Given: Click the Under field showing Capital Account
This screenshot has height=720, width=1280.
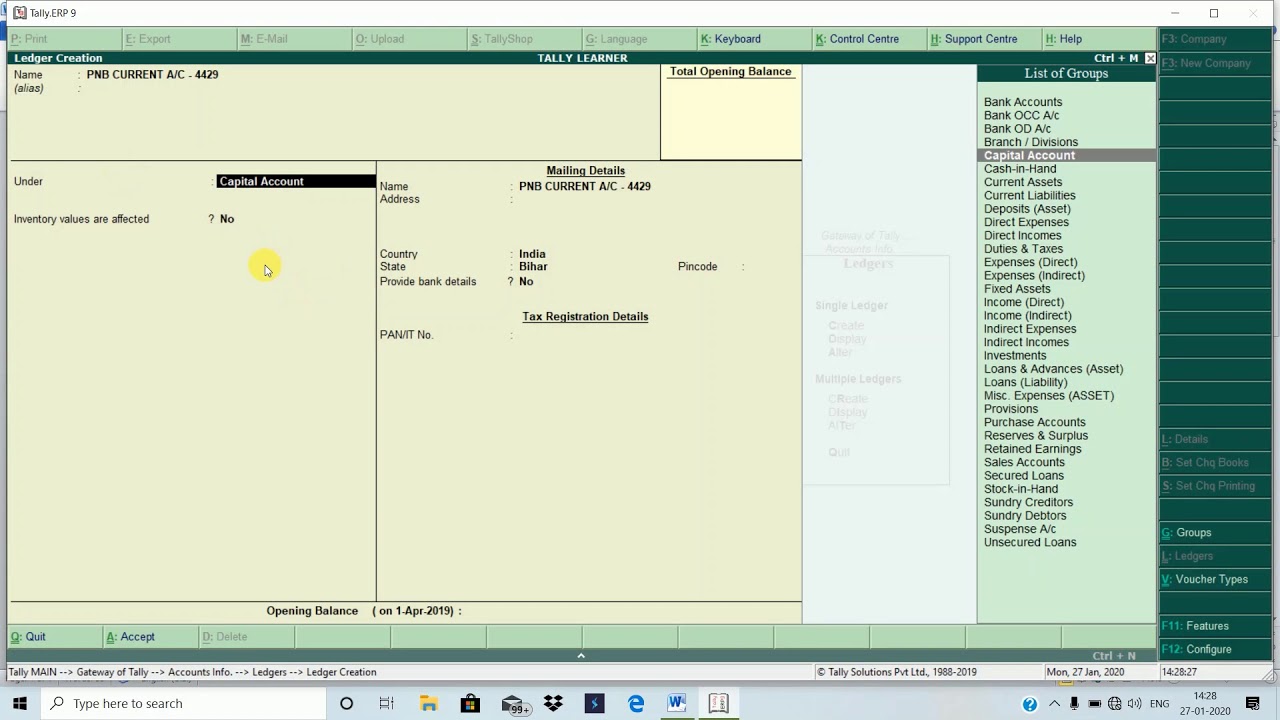Looking at the screenshot, I should (x=296, y=181).
